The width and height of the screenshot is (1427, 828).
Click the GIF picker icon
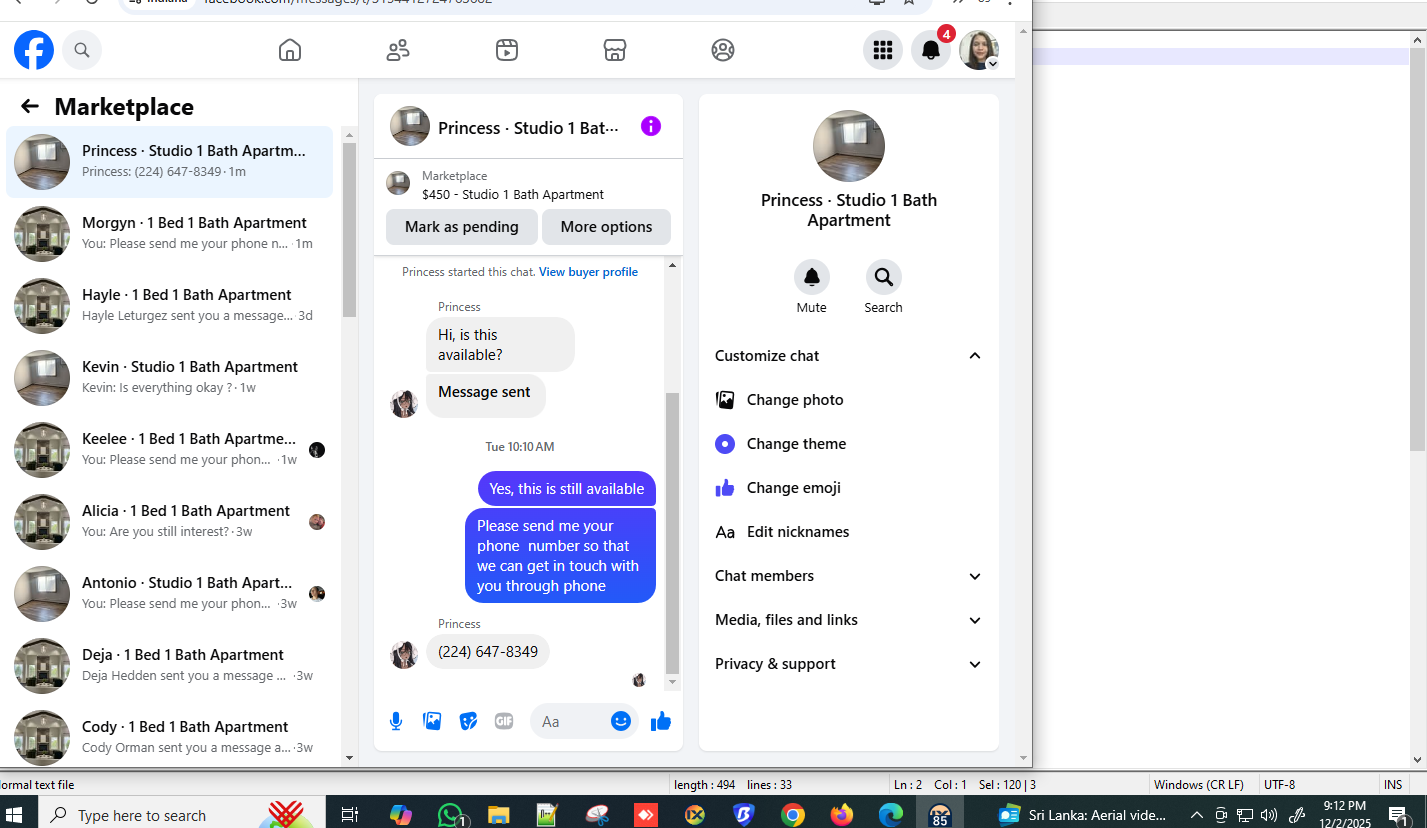click(x=504, y=721)
